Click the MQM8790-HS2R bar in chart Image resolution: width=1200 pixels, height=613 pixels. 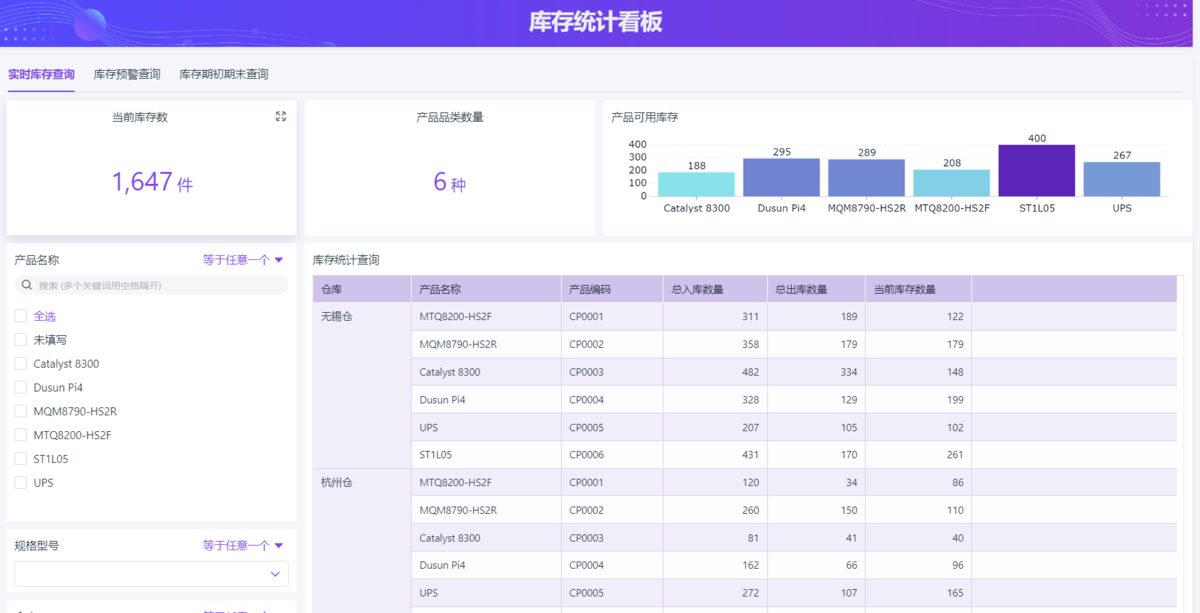866,178
